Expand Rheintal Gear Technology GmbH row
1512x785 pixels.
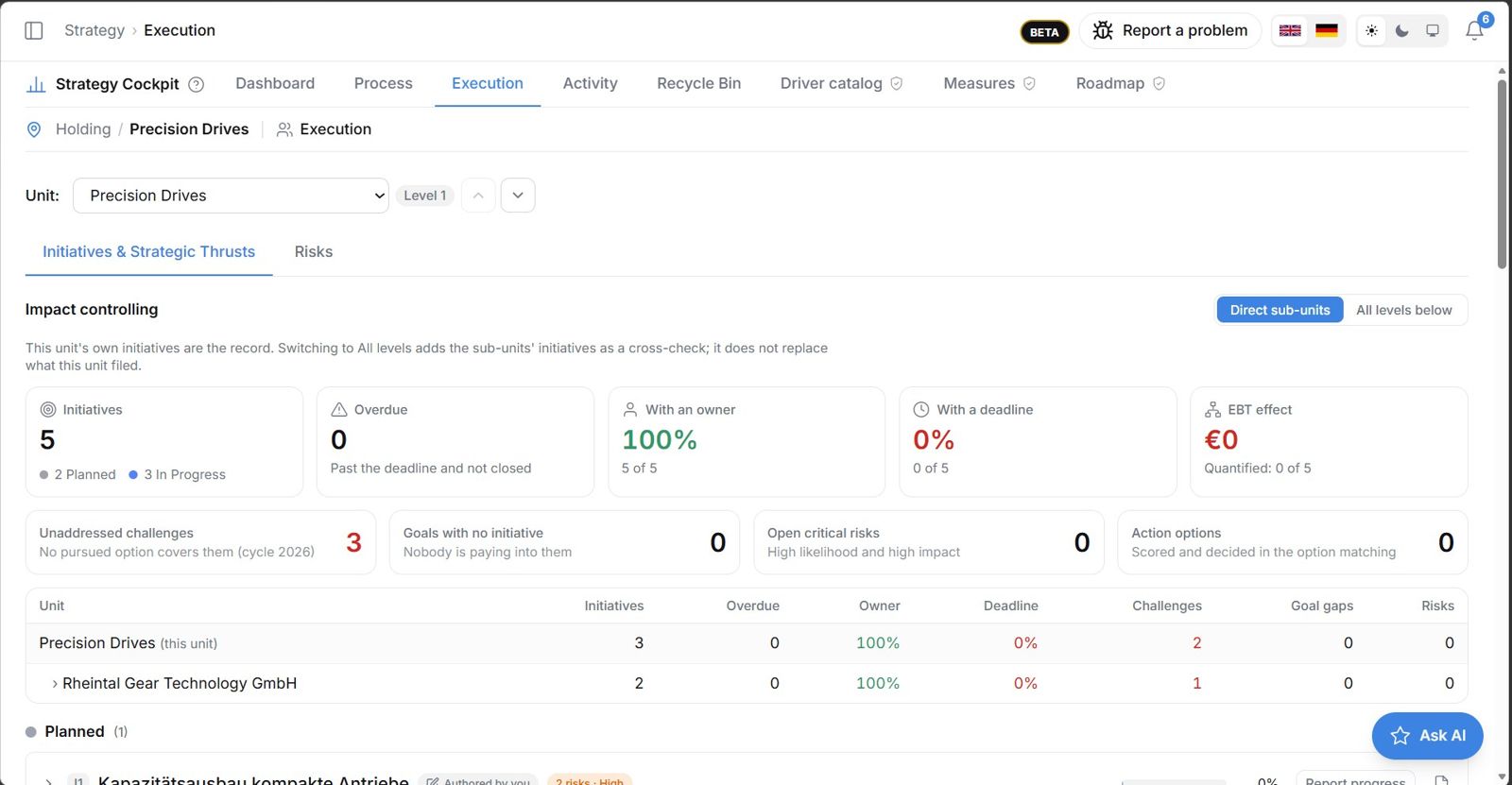(55, 683)
